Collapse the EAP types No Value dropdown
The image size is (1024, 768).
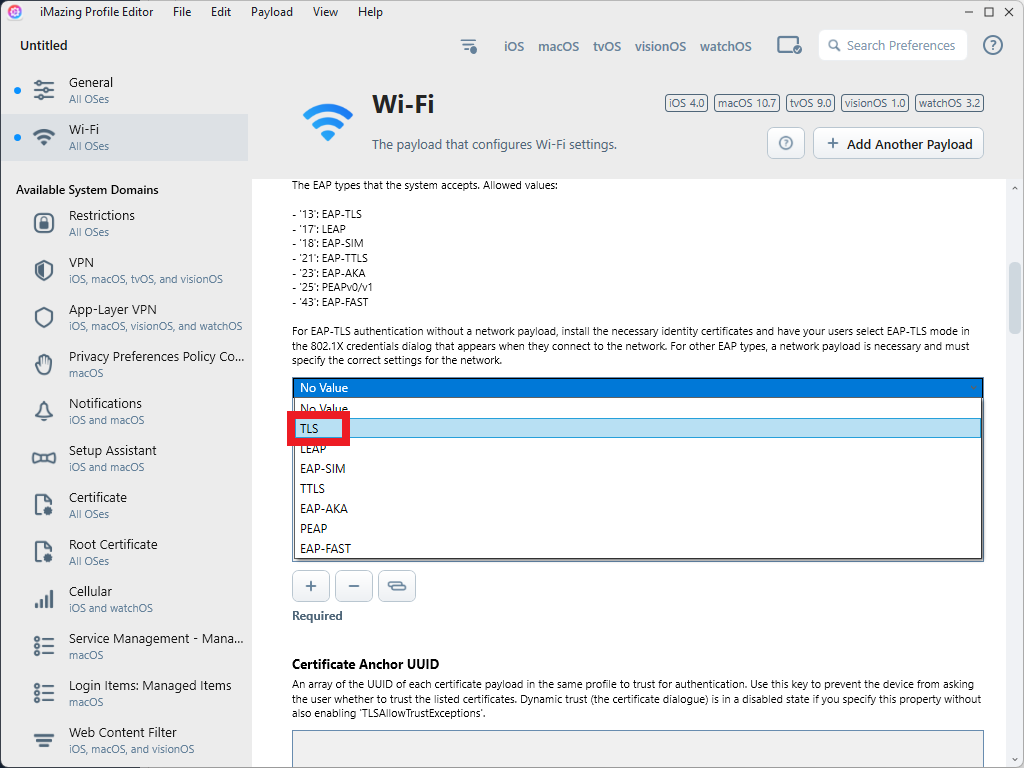tap(637, 388)
